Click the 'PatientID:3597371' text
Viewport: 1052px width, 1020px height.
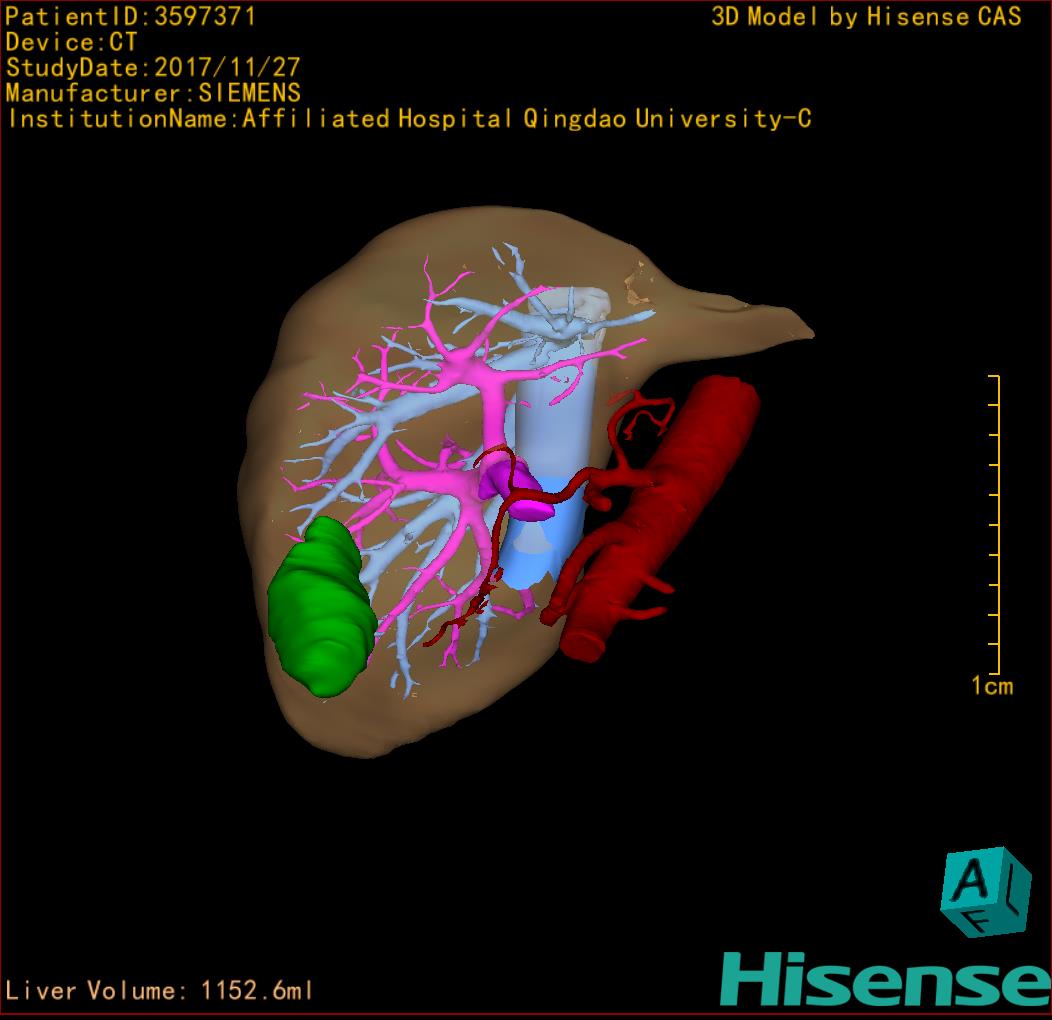click(130, 17)
